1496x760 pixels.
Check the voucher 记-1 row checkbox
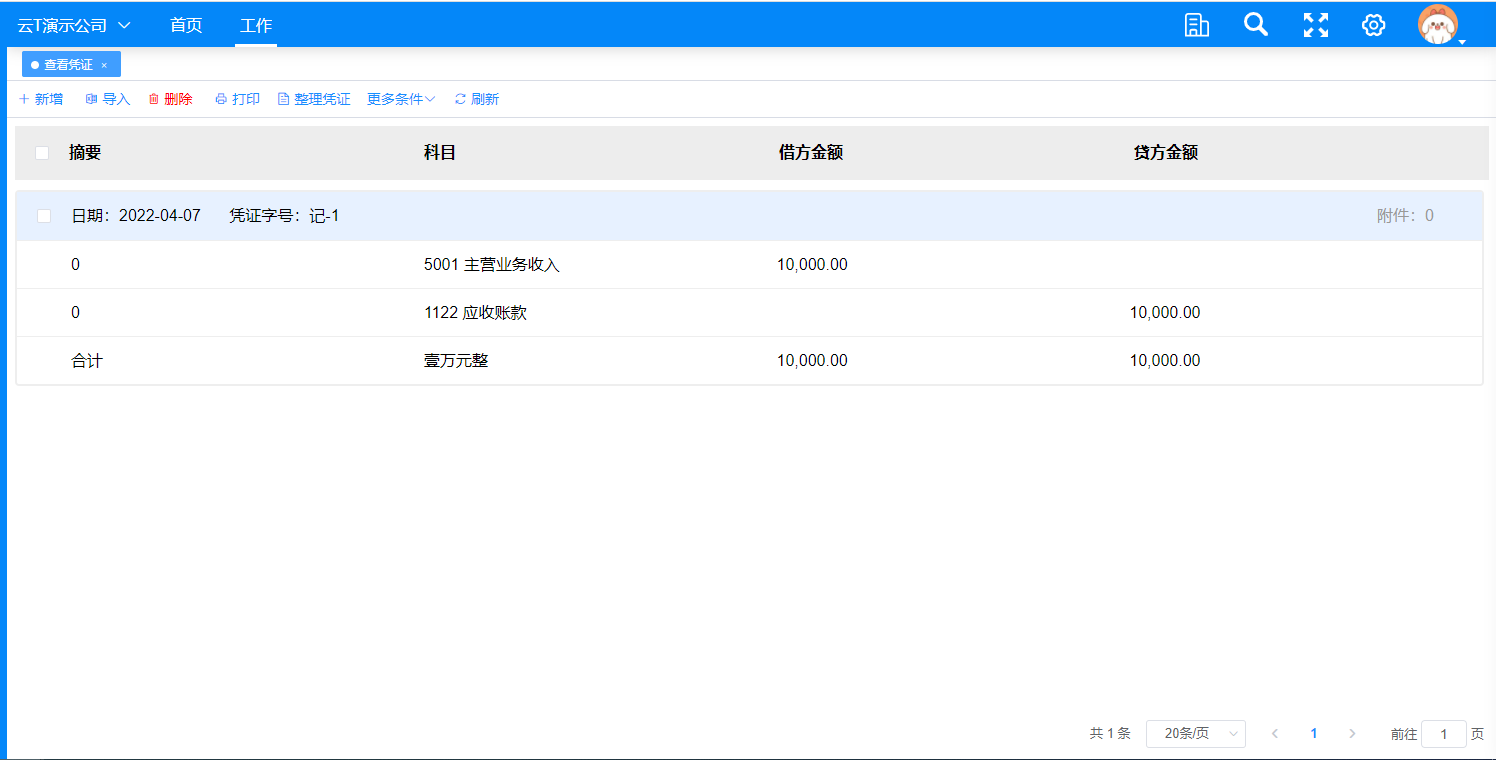(44, 216)
